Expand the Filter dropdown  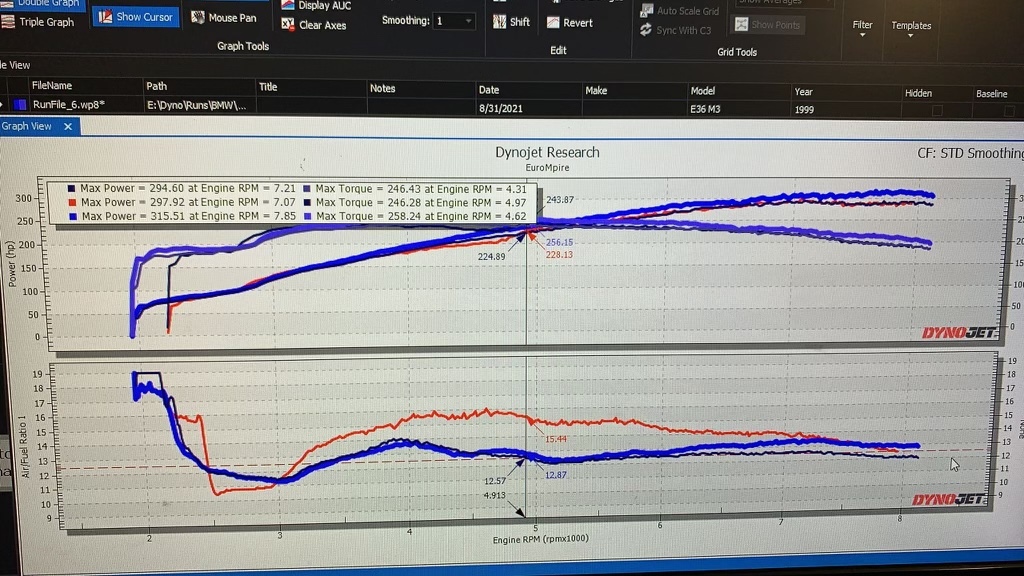click(862, 29)
